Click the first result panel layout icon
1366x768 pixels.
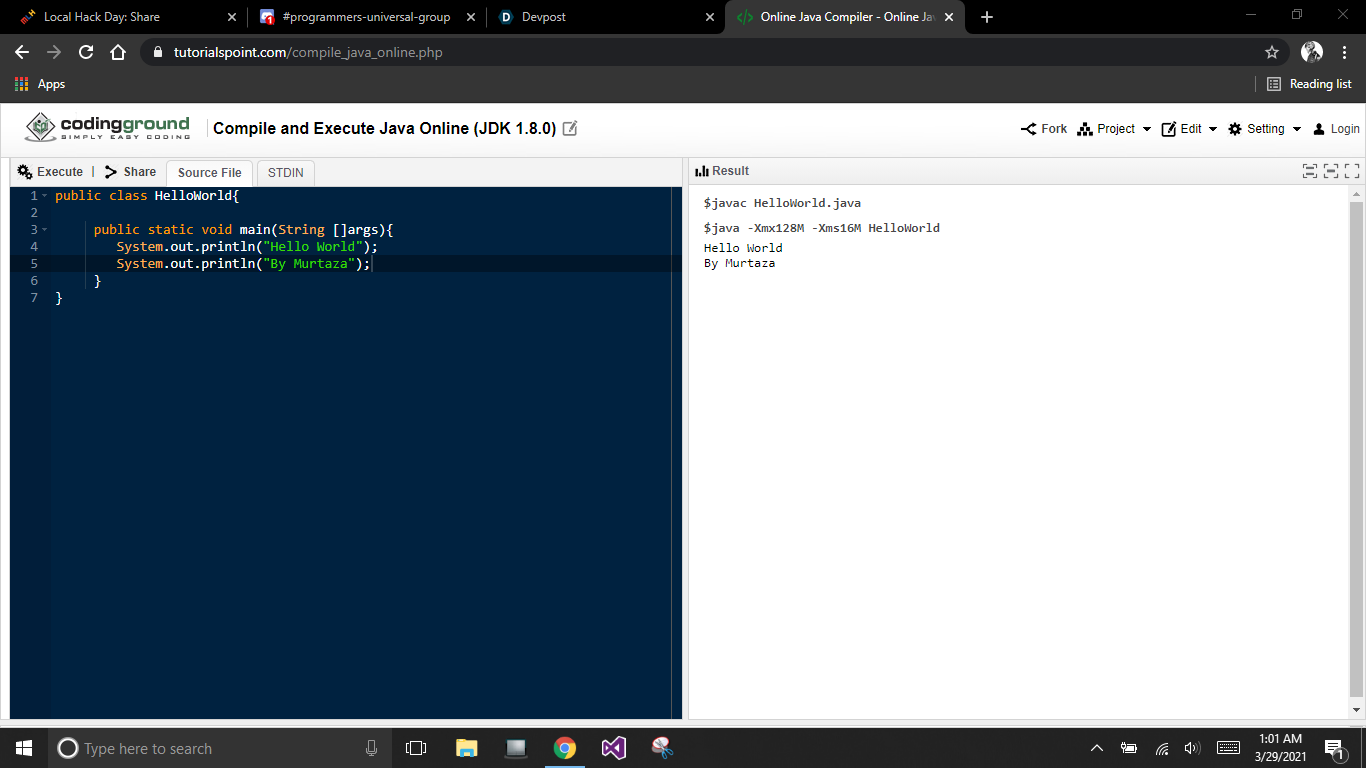point(1310,172)
